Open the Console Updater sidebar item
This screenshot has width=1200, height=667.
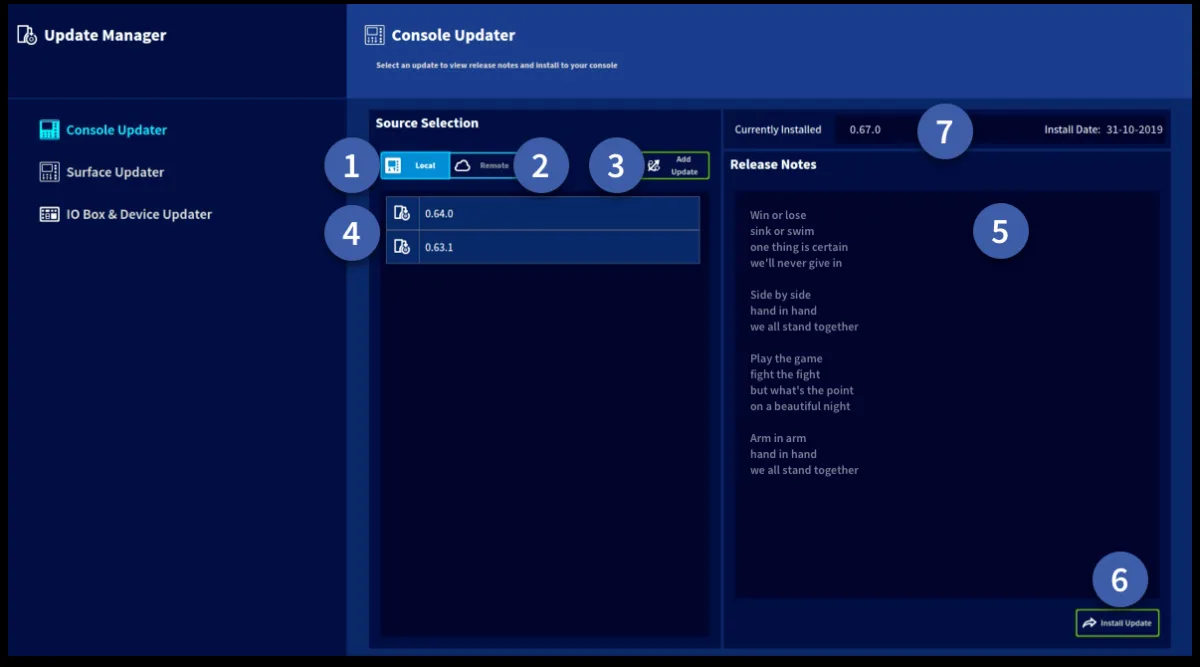pos(103,130)
